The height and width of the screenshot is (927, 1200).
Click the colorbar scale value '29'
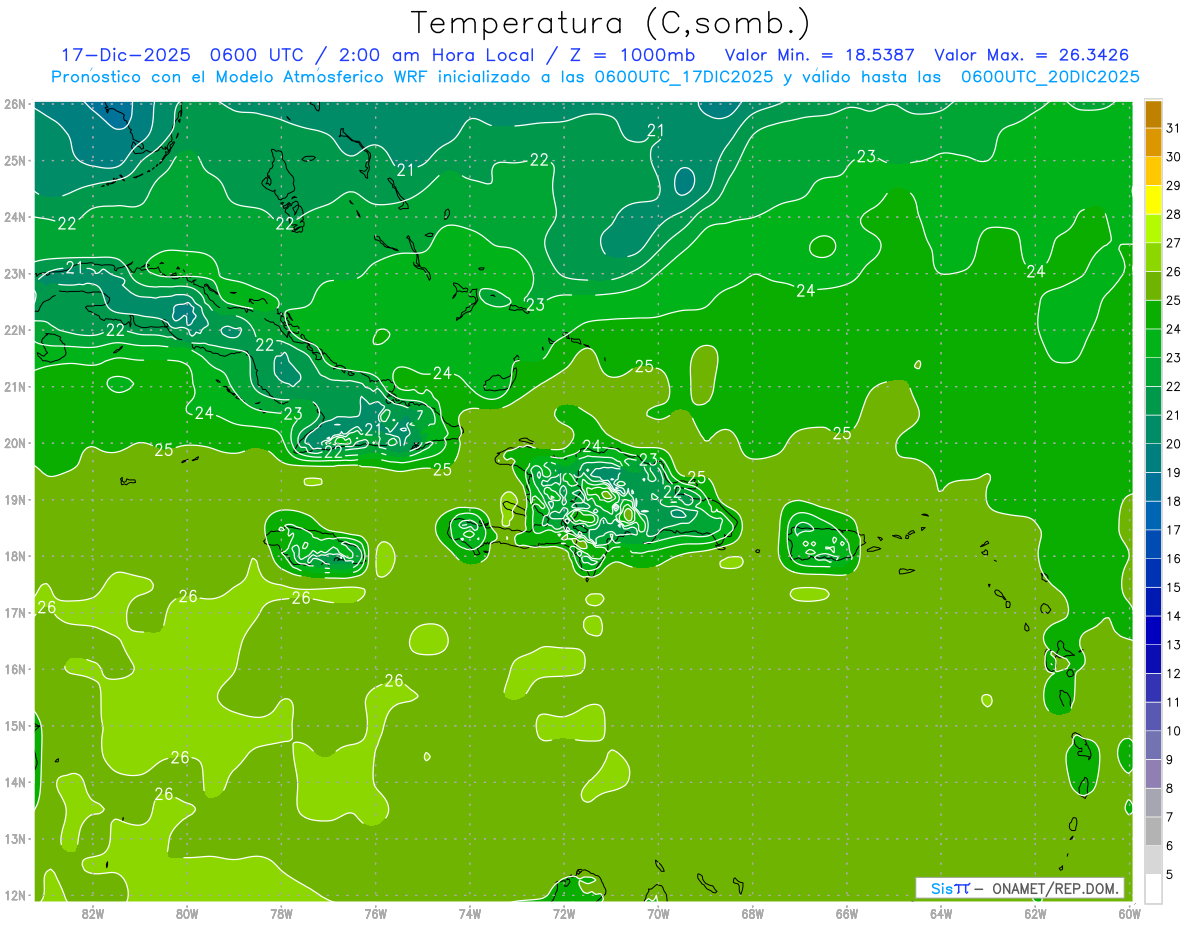1174,185
